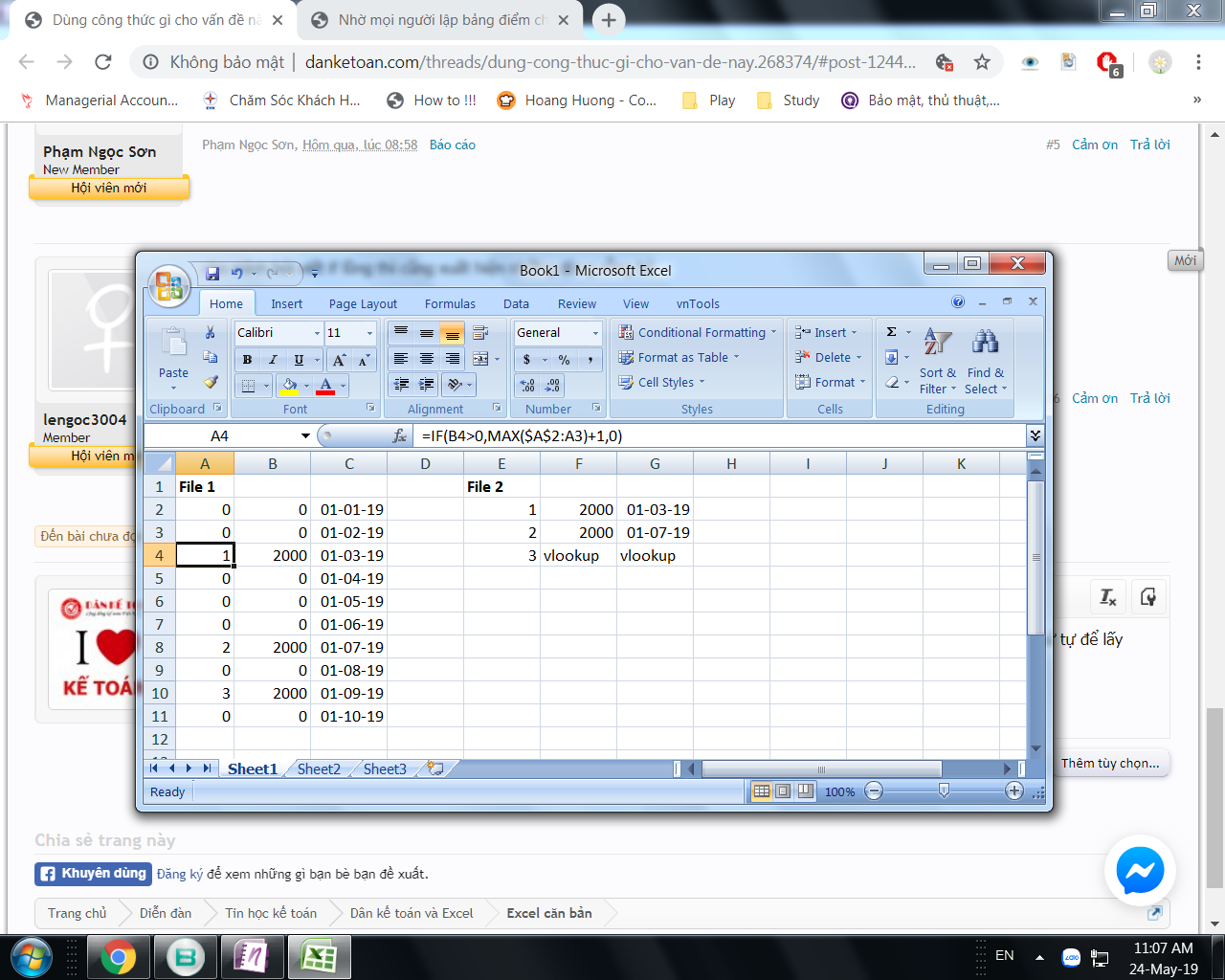This screenshot has height=980, width=1225.
Task: Open the font name Calibri dropdown
Action: point(317,333)
